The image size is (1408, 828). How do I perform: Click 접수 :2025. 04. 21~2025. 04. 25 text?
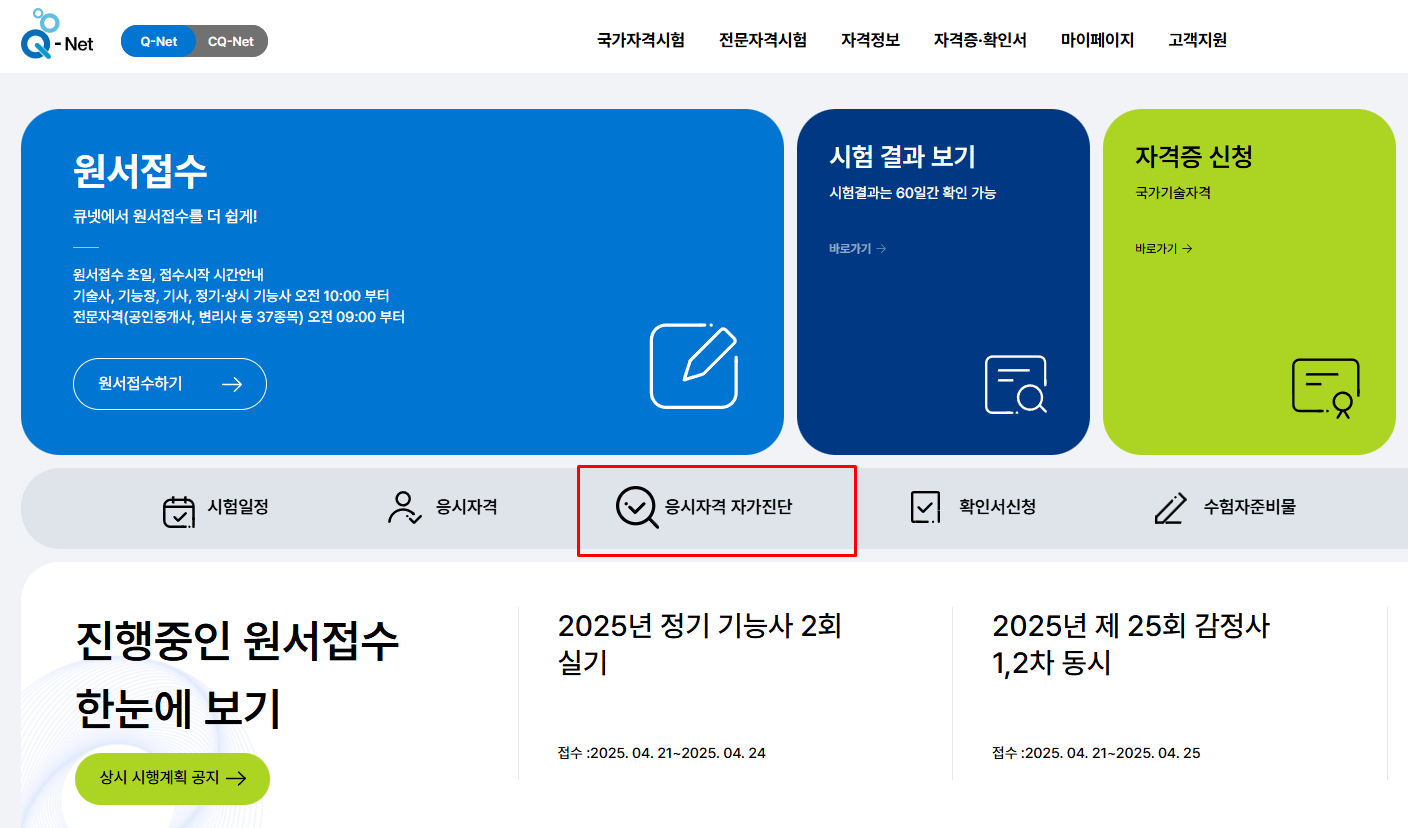(1096, 753)
